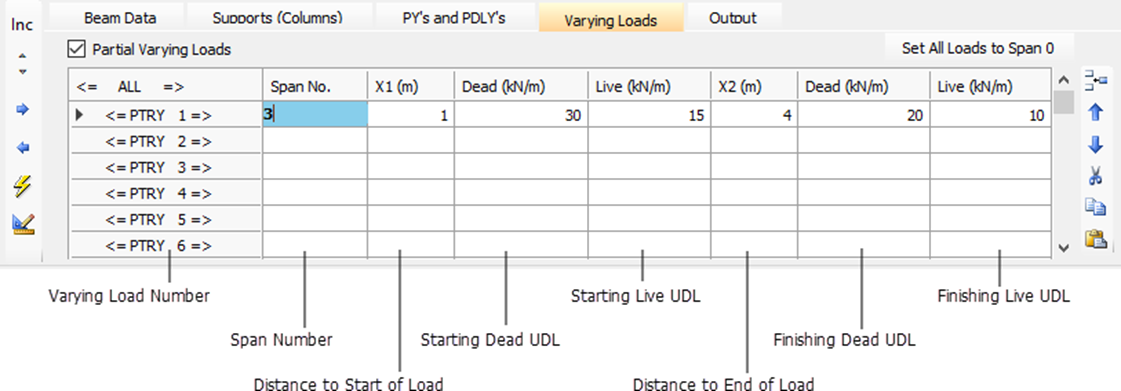
Task: Click the X1 (m) column header
Action: [x=410, y=87]
